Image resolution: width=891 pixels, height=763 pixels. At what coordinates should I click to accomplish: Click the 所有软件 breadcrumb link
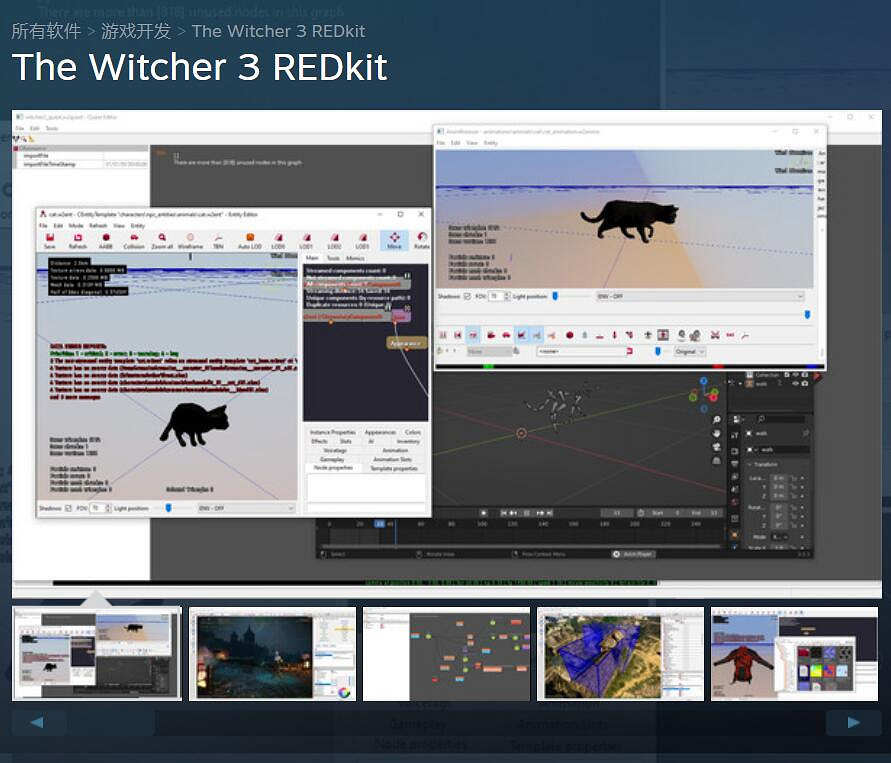[47, 31]
